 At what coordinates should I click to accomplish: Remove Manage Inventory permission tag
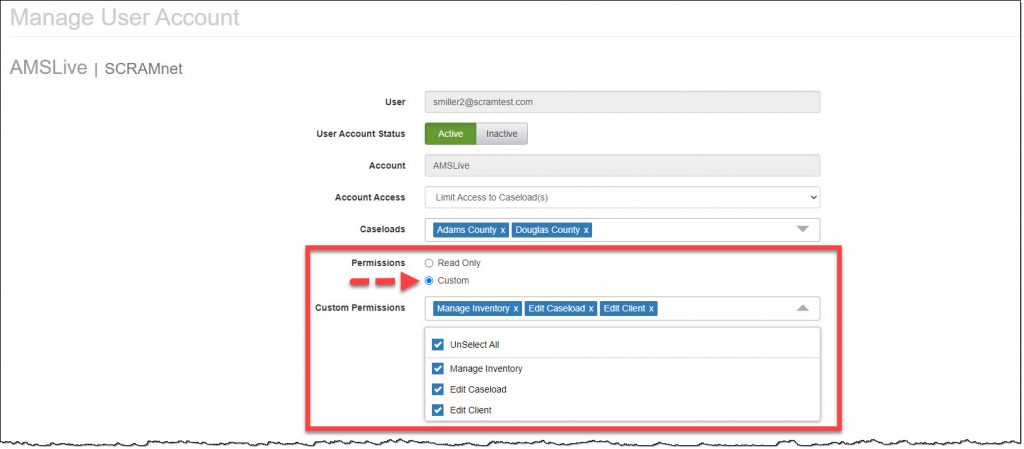pos(516,309)
